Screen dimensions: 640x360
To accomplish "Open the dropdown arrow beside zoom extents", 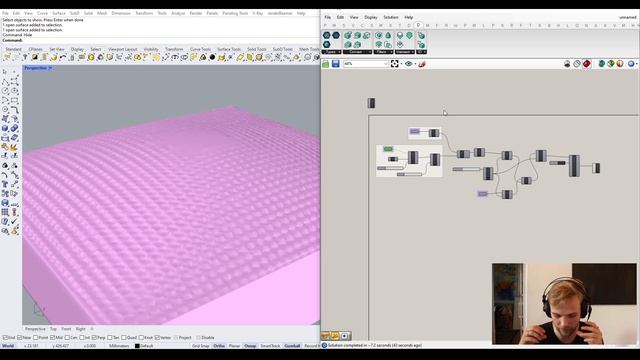I will (x=401, y=64).
